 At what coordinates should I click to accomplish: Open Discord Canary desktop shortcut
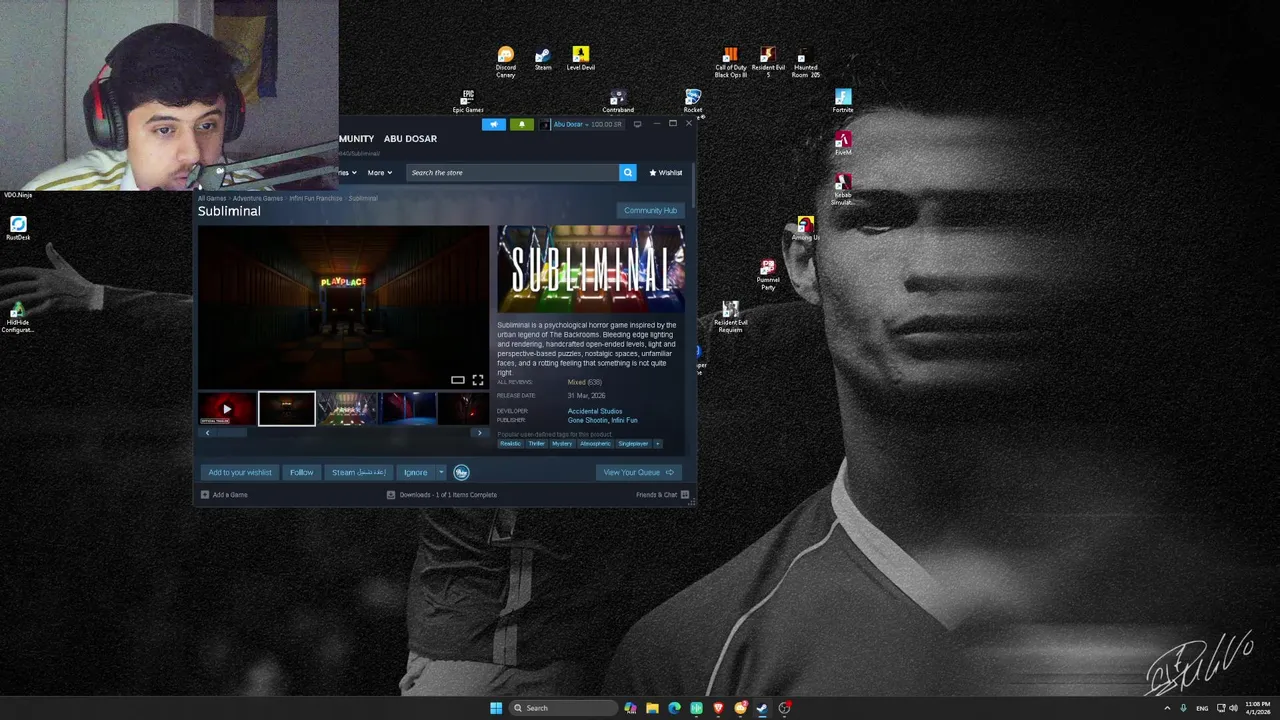click(x=506, y=61)
